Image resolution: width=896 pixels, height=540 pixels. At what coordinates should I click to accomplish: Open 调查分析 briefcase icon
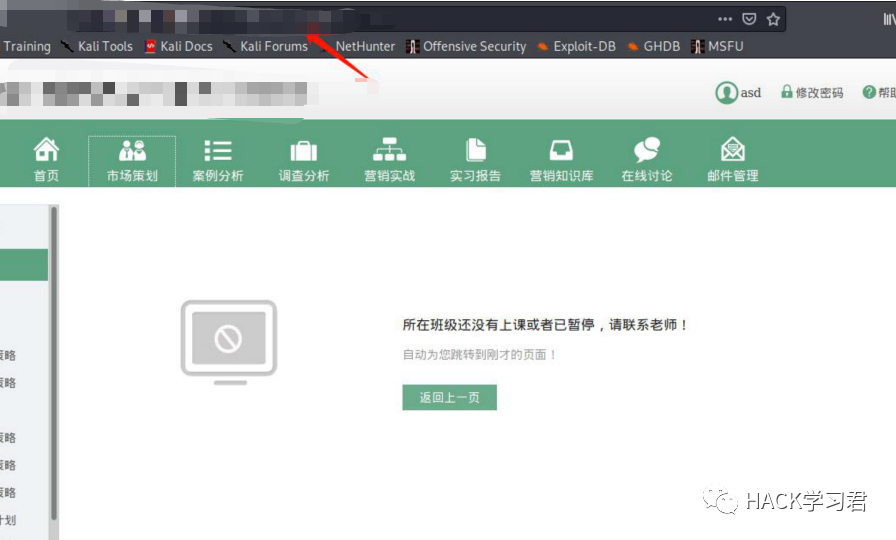[x=303, y=151]
